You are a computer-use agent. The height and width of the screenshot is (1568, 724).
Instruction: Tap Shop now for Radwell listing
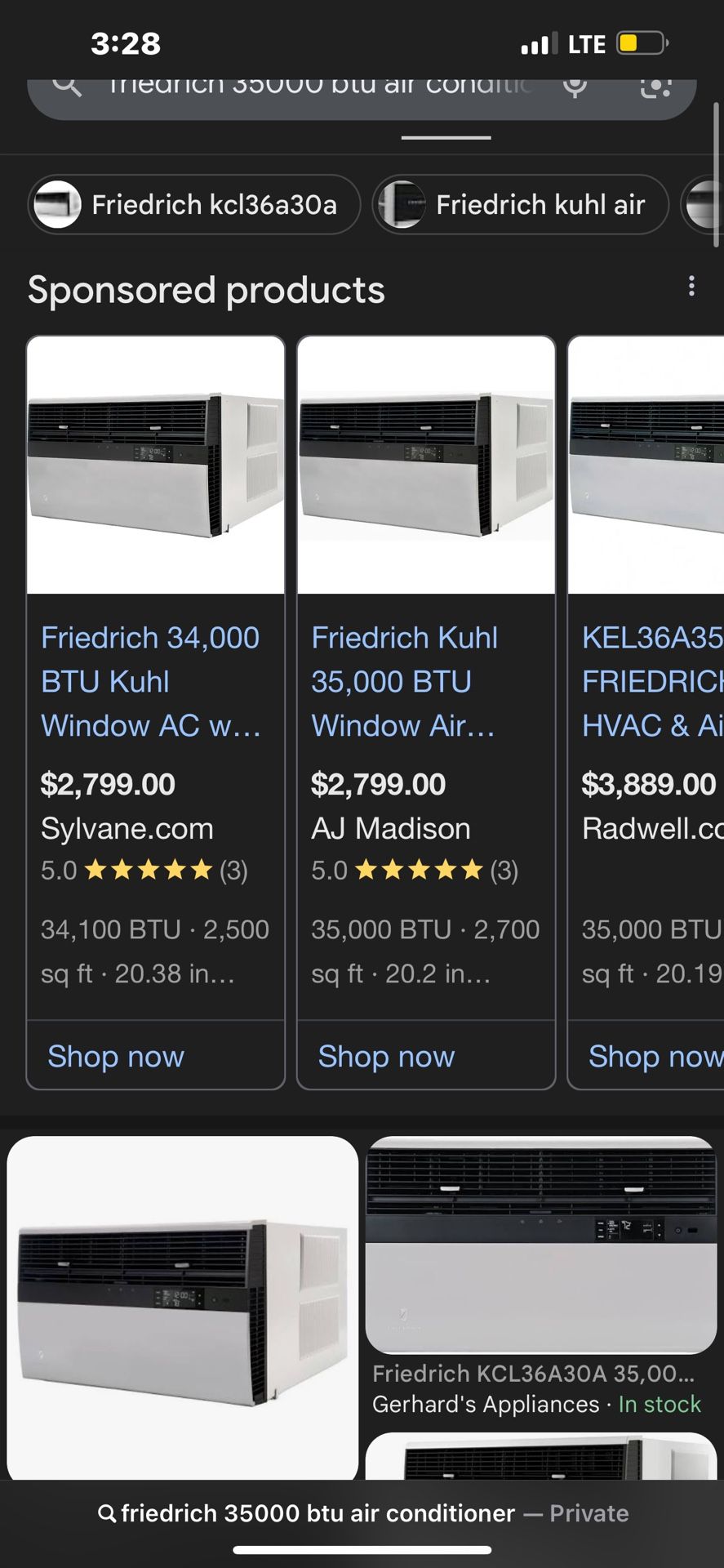click(655, 1056)
